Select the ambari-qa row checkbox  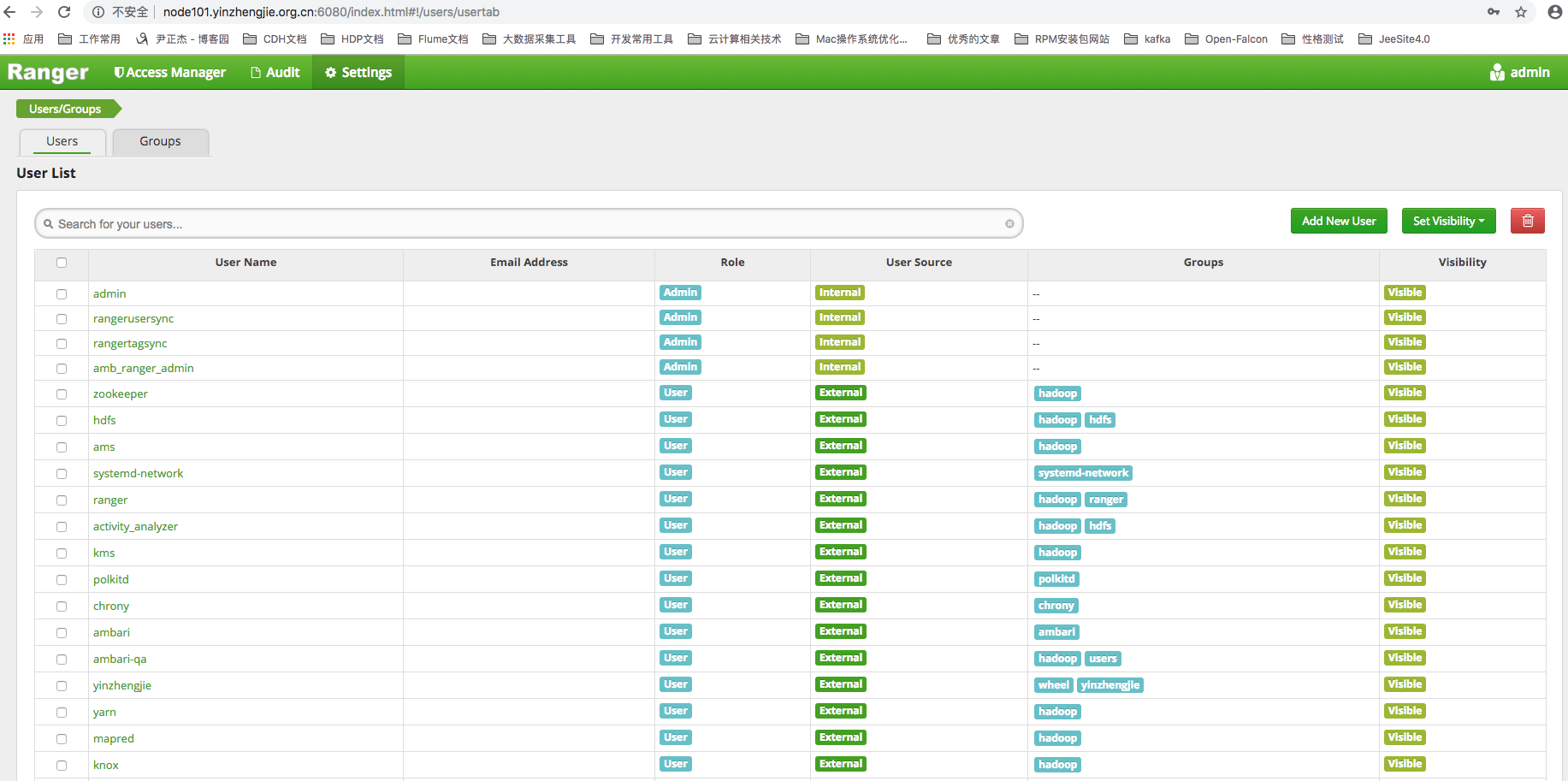tap(62, 660)
